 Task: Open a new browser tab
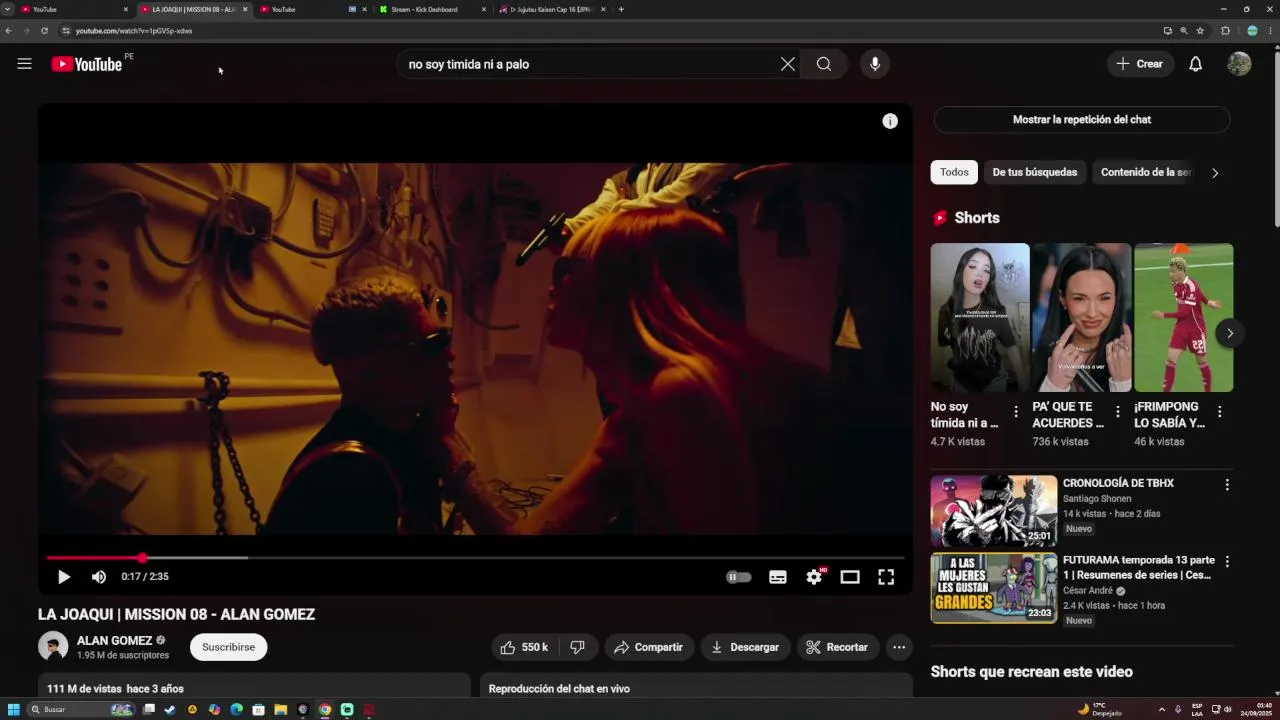[x=621, y=9]
